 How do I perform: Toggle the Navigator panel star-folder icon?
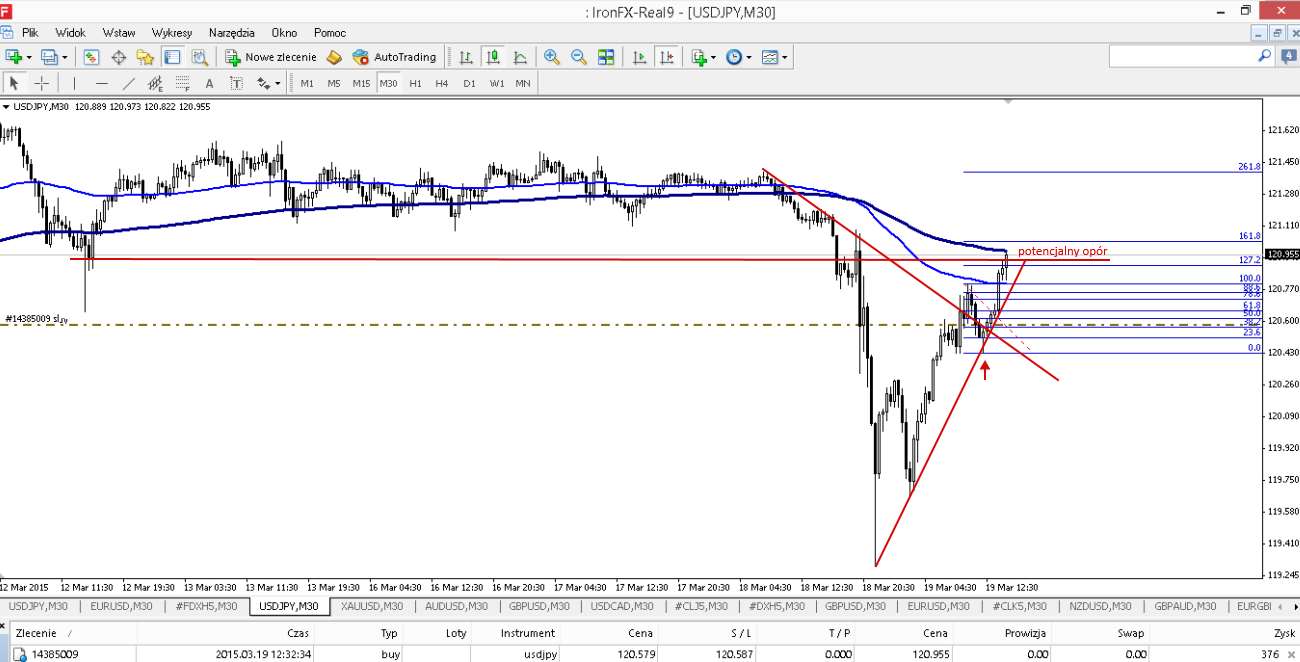(146, 57)
